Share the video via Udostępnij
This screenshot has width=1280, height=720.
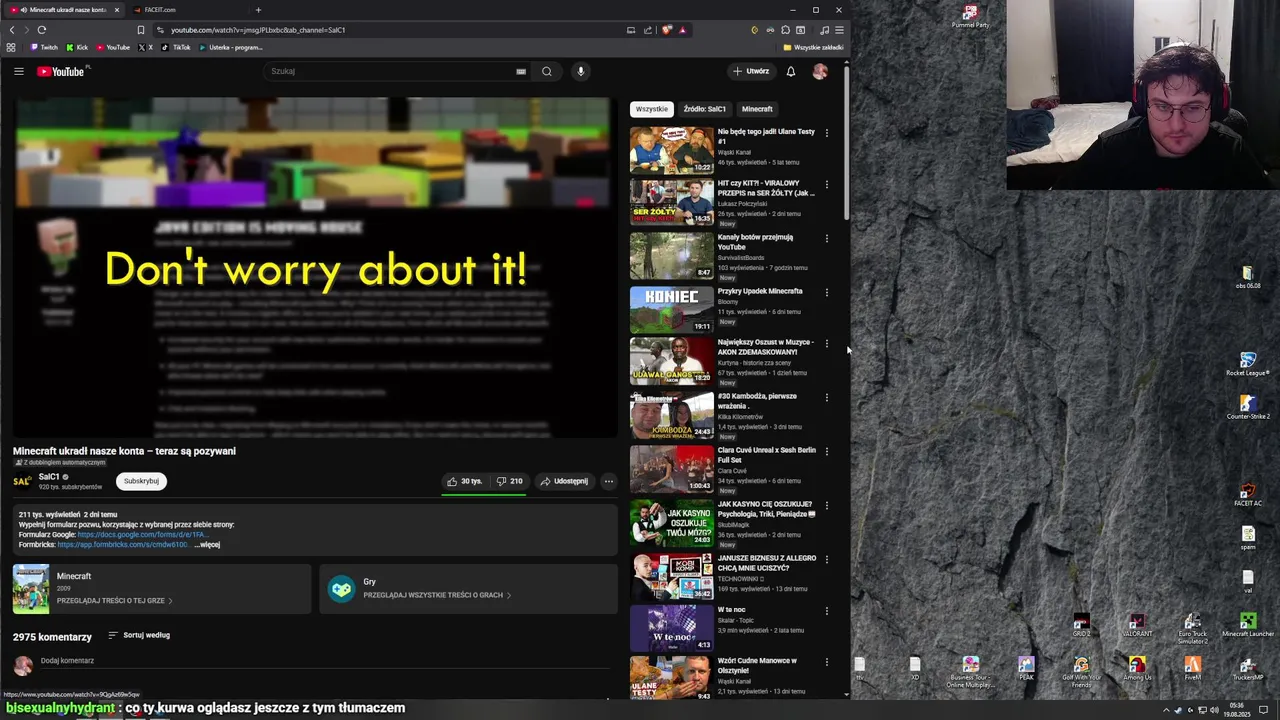point(564,481)
